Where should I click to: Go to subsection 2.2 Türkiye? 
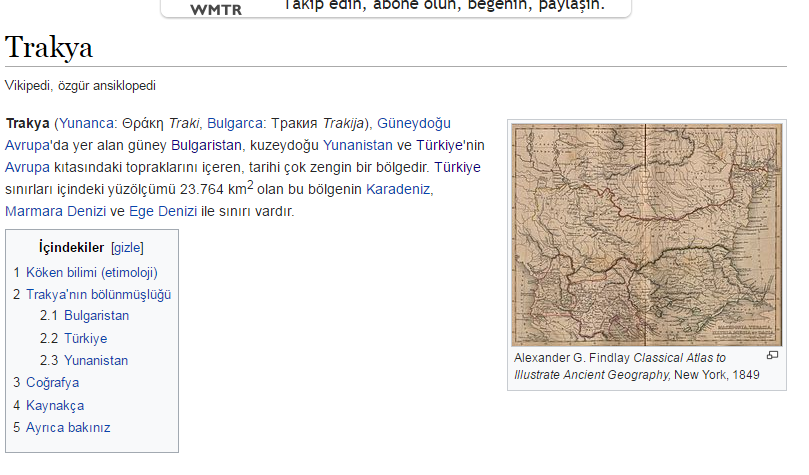pyautogui.click(x=74, y=339)
